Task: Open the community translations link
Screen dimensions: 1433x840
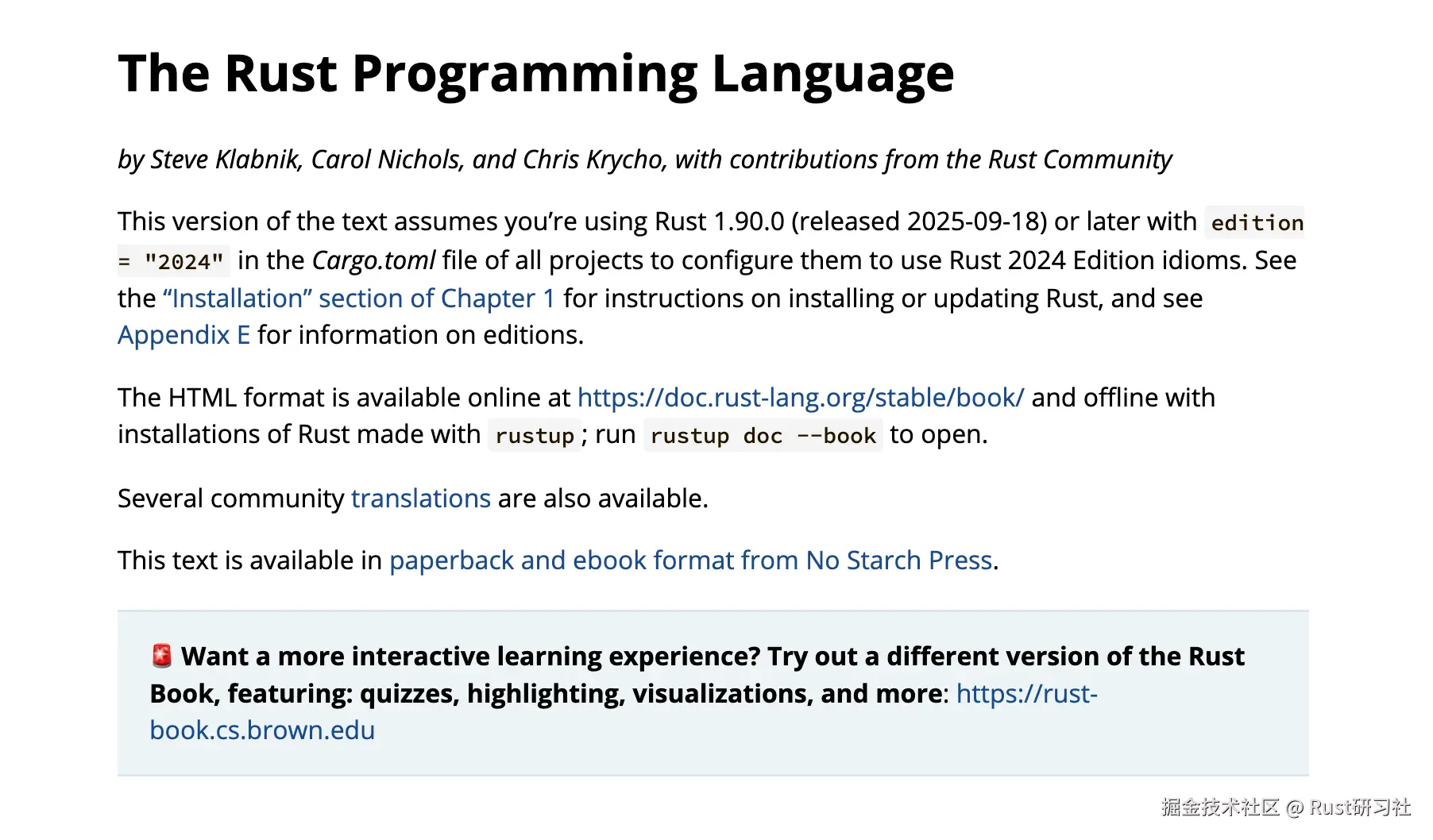Action: click(x=421, y=499)
